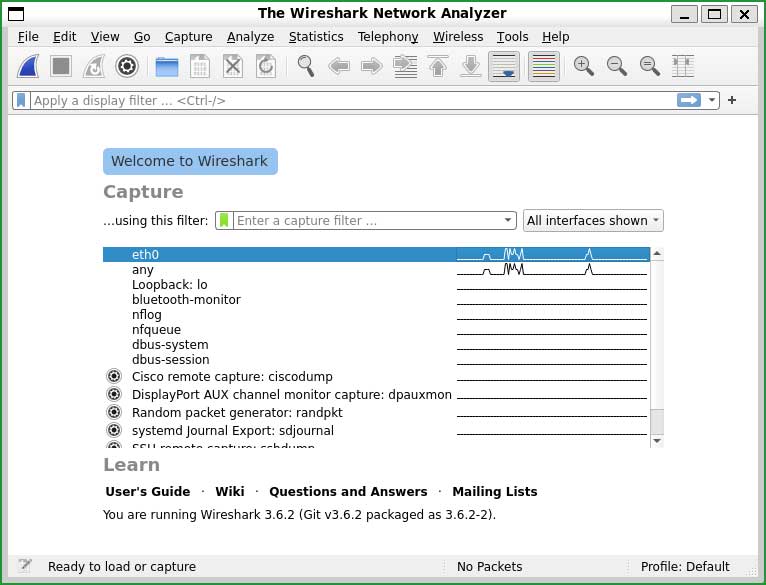Viewport: 766px width, 585px height.
Task: Open the Telephony menu
Action: [x=388, y=37]
